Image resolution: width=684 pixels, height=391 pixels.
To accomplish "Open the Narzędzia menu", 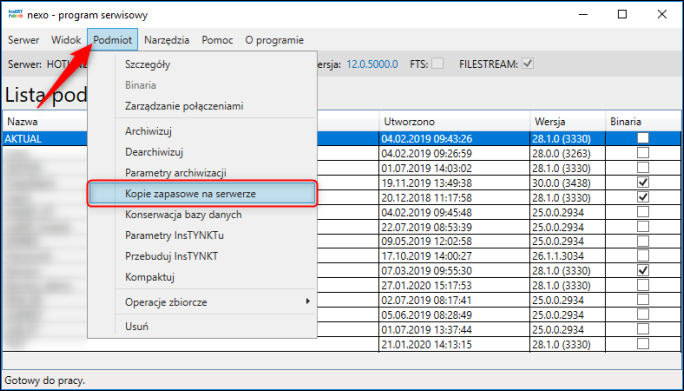I will click(167, 40).
